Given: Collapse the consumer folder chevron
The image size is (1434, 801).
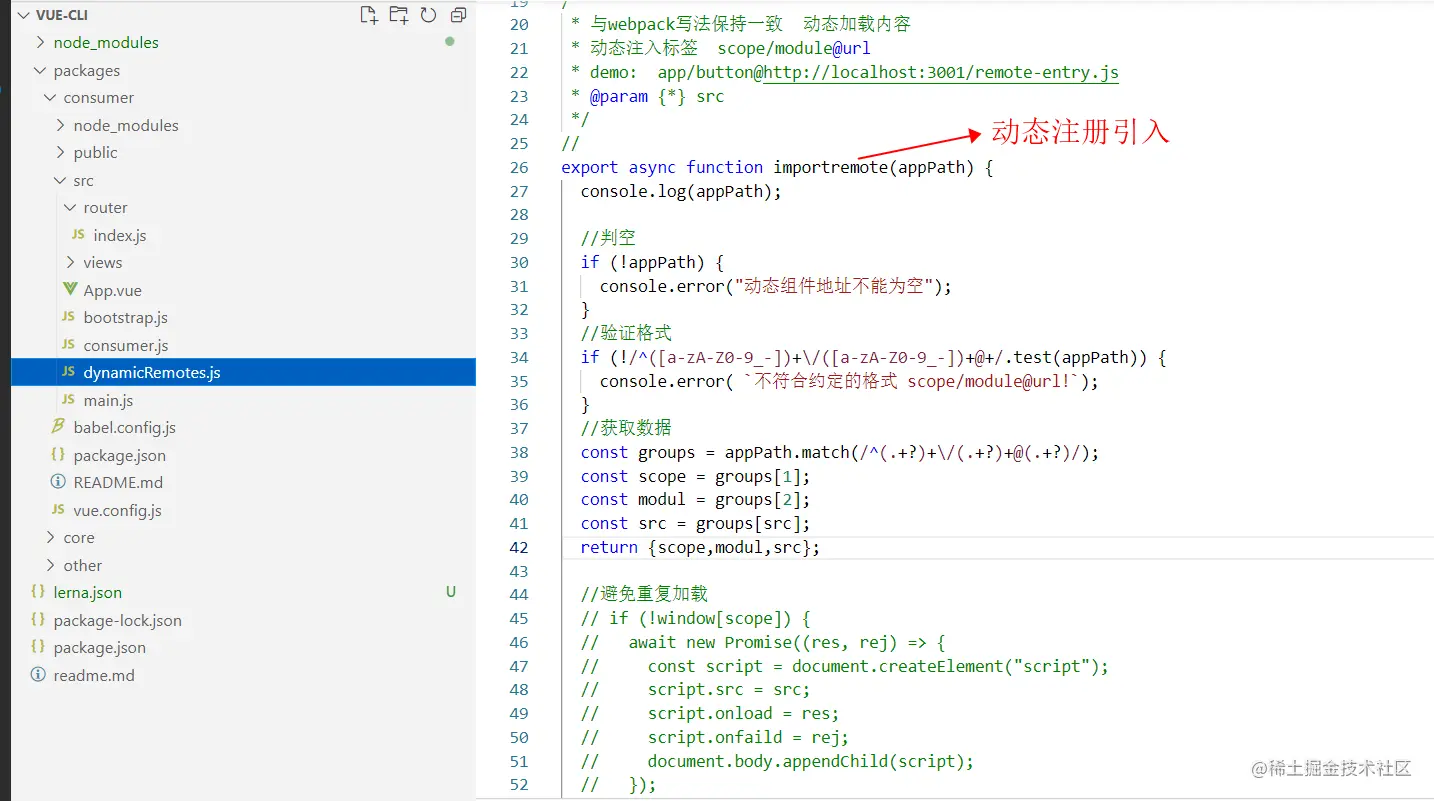Looking at the screenshot, I should click(50, 97).
